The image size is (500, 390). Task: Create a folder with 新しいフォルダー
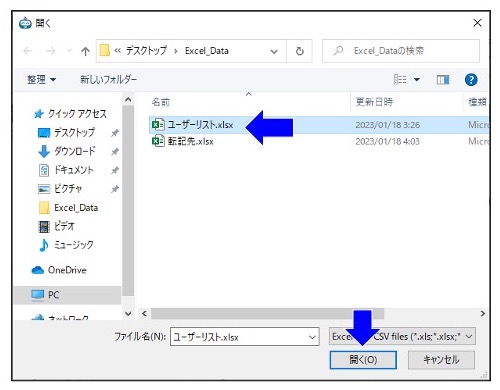coord(108,79)
